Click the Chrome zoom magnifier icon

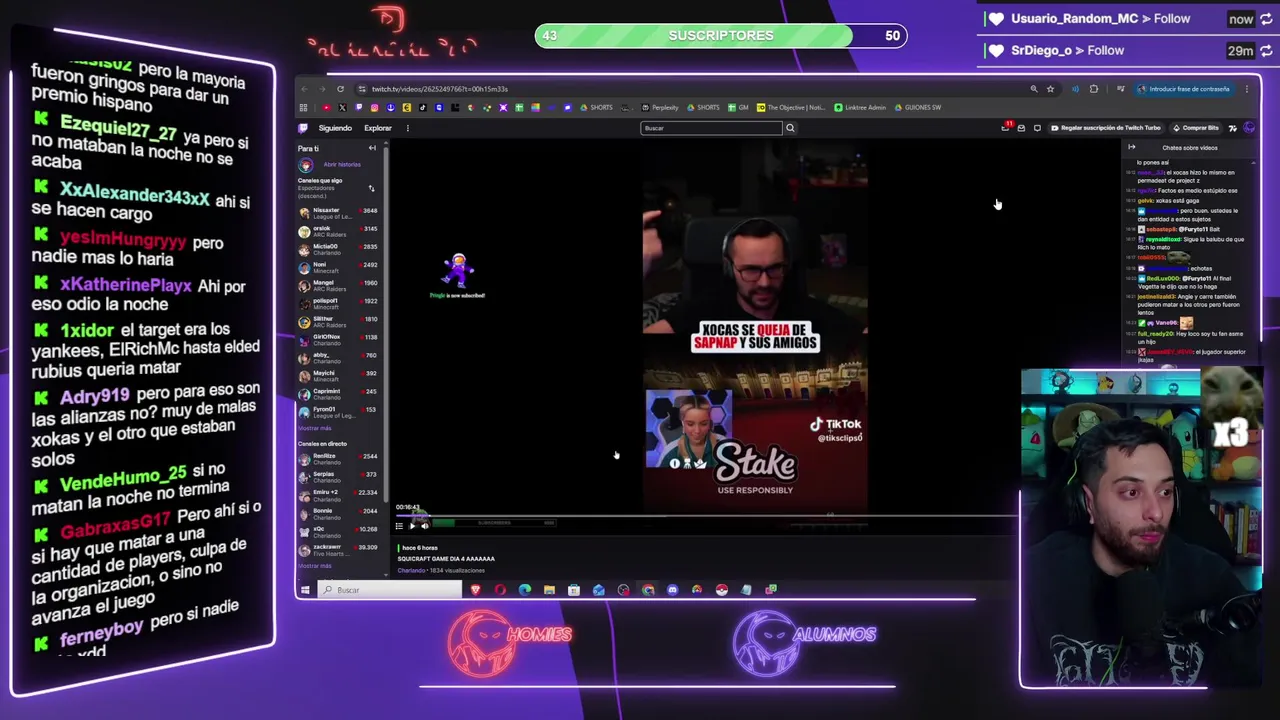pyautogui.click(x=1034, y=89)
